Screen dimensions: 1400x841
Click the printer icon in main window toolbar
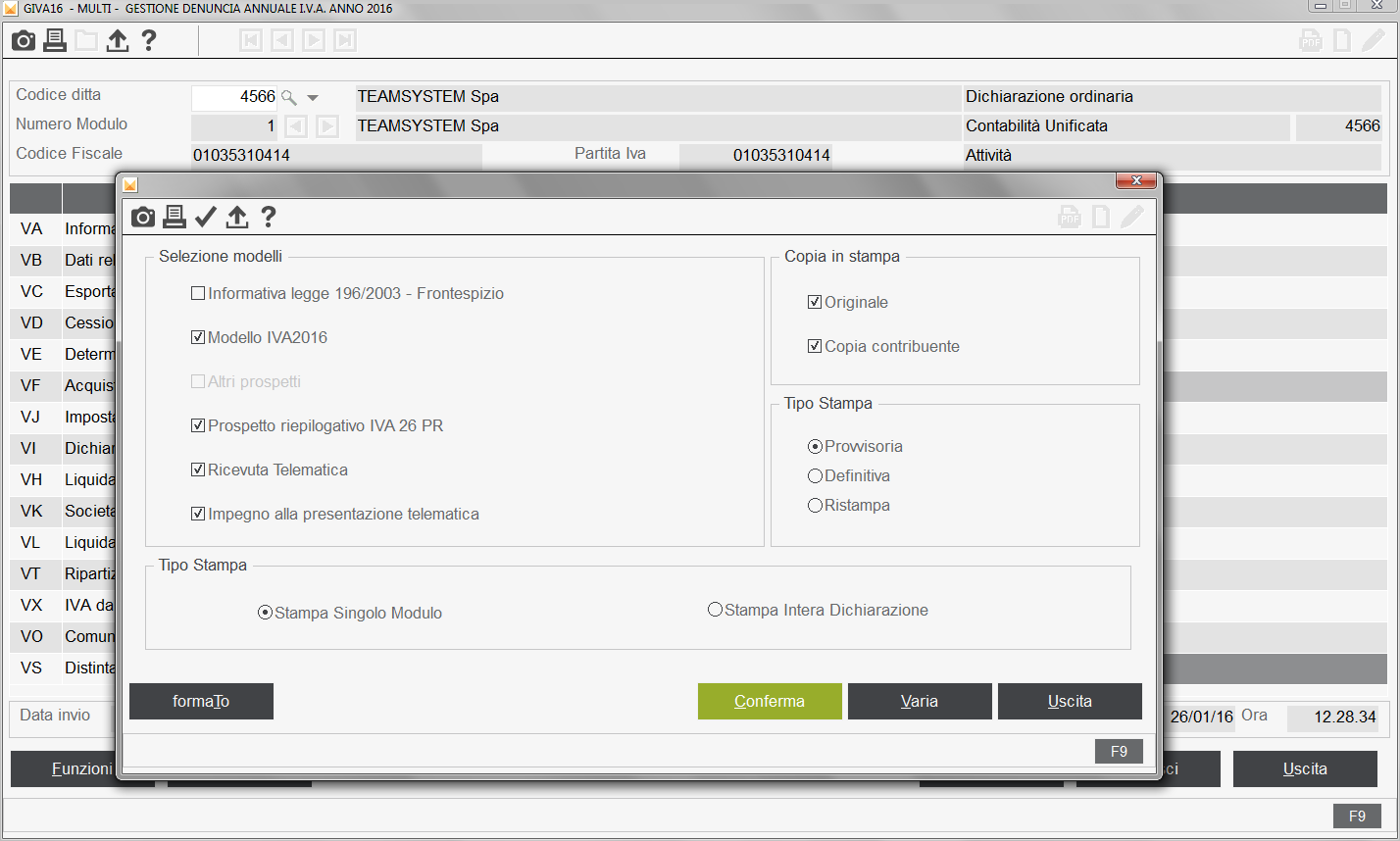(x=55, y=41)
